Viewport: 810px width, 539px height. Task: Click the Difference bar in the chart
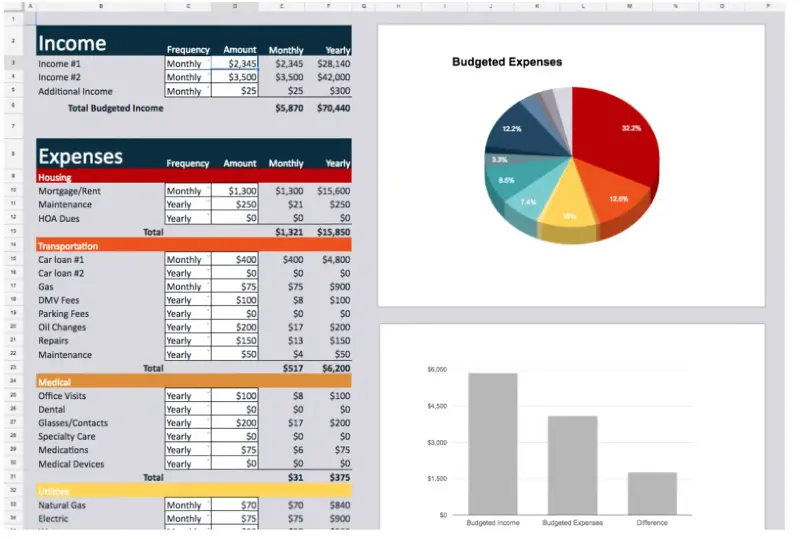[652, 494]
